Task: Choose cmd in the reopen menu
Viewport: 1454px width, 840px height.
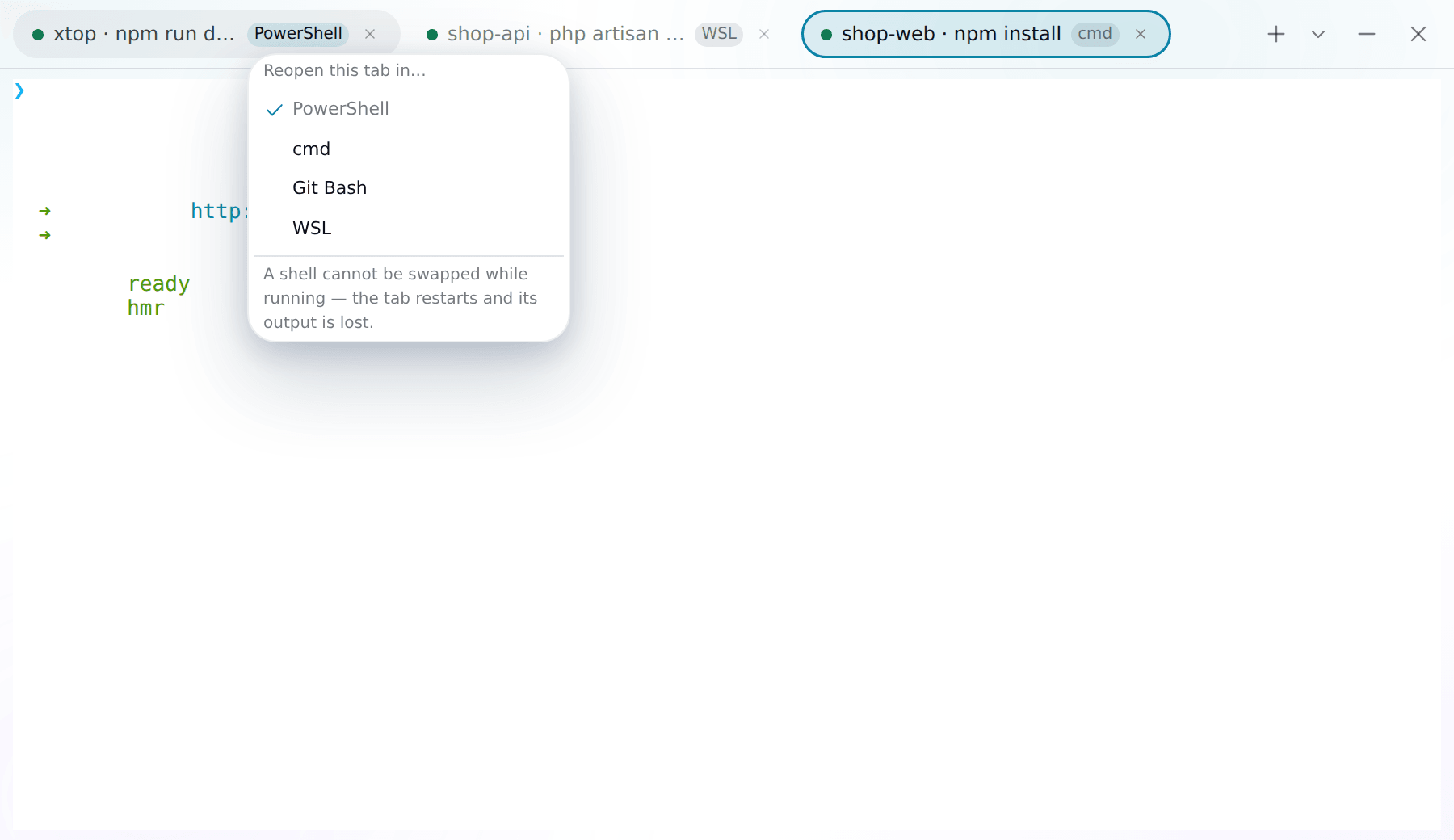Action: pyautogui.click(x=409, y=149)
